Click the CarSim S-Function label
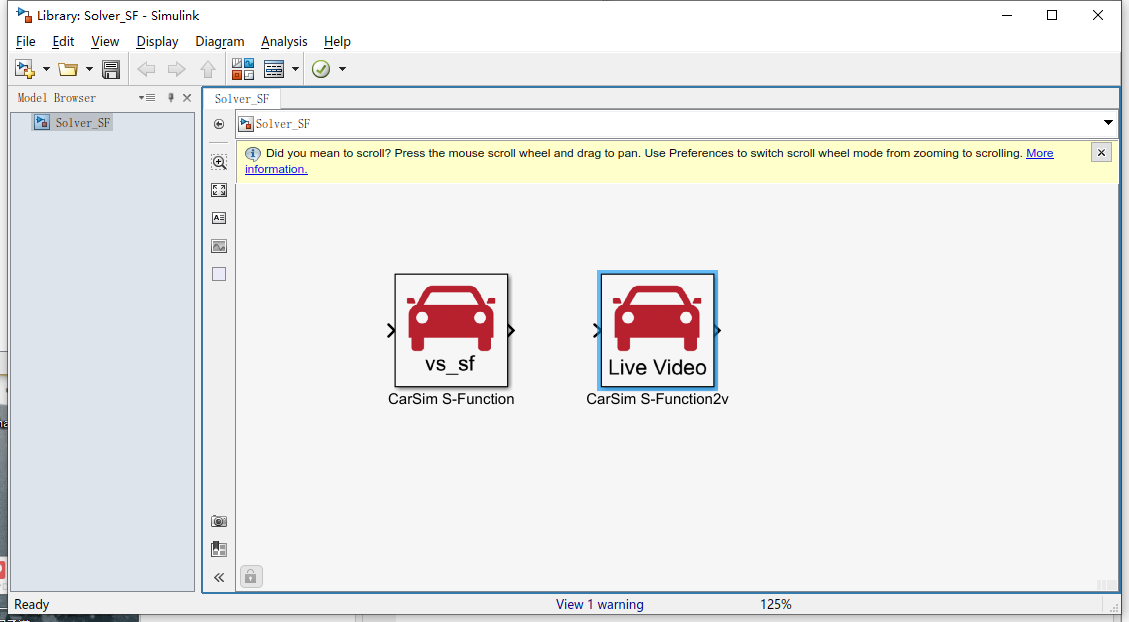The width and height of the screenshot is (1129, 622). pos(451,399)
